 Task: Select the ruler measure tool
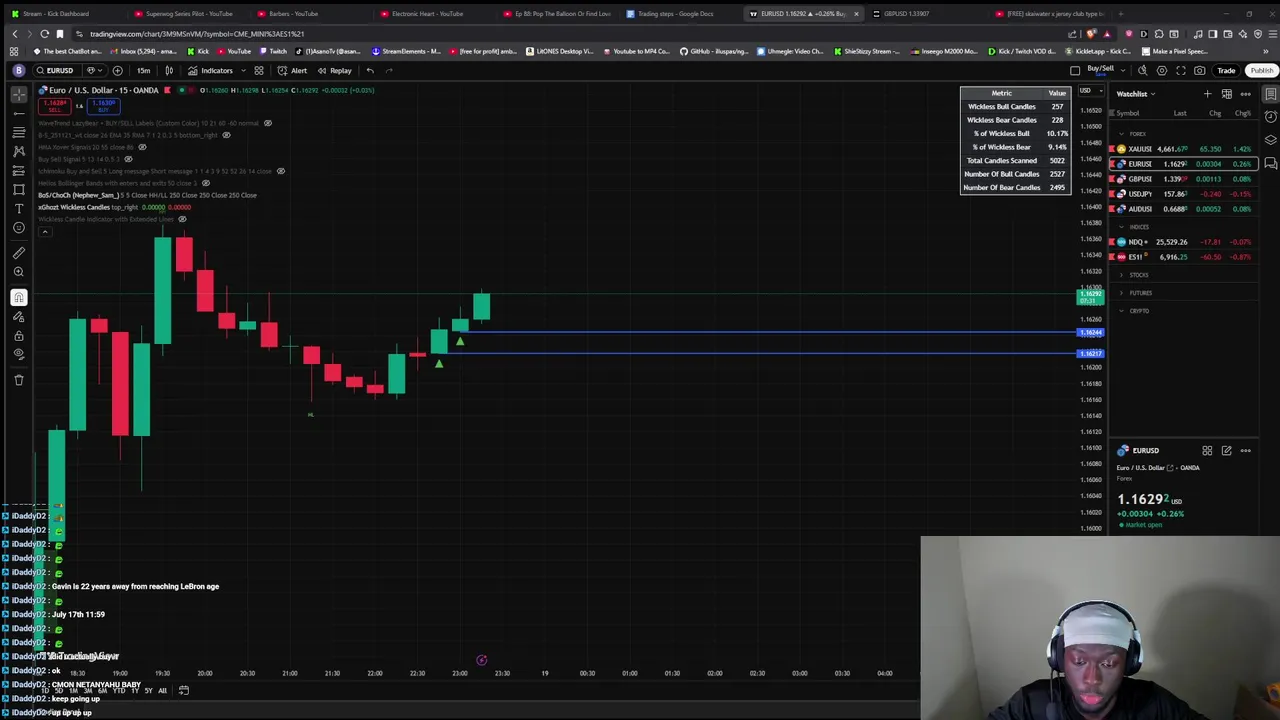(18, 253)
